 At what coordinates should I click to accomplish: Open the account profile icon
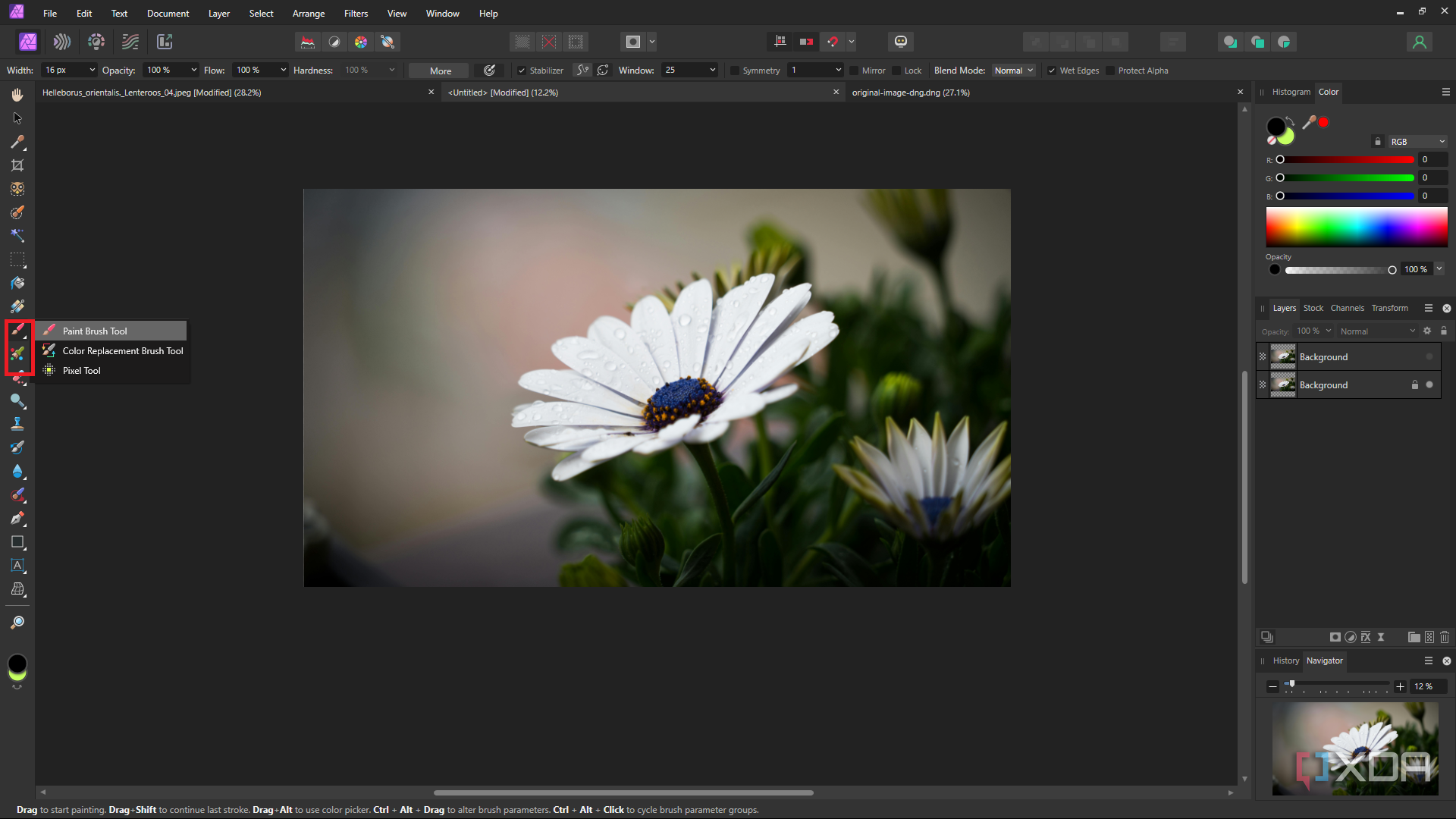click(x=1420, y=42)
